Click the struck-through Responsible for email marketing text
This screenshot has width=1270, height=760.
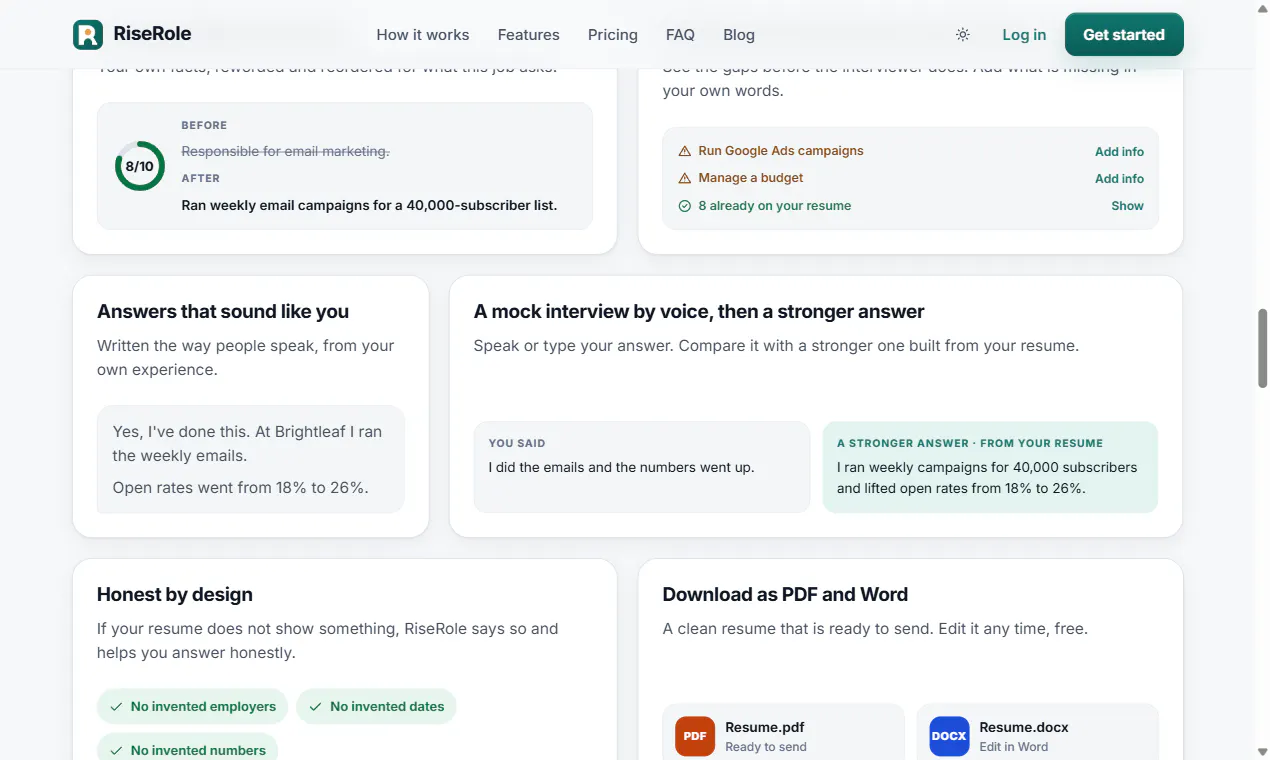coord(285,151)
